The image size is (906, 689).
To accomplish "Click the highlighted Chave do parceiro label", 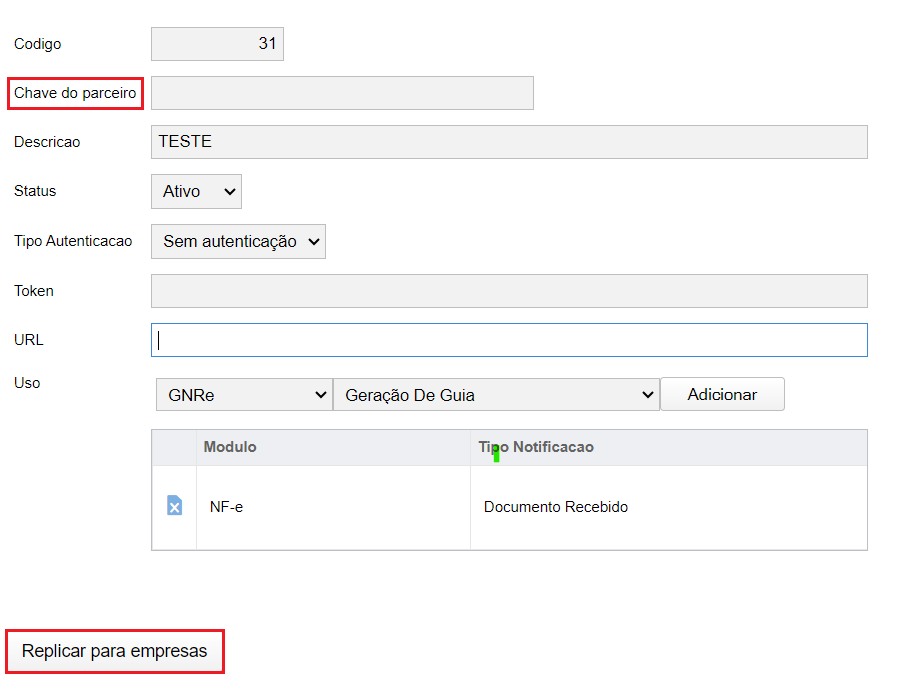I will tap(75, 93).
